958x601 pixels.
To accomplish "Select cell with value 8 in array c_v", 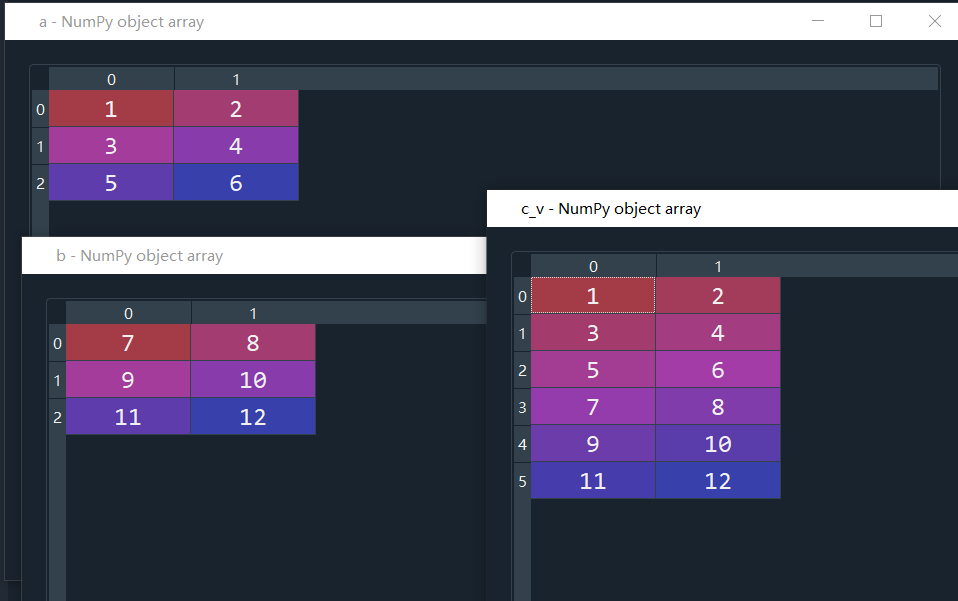I will 718,406.
